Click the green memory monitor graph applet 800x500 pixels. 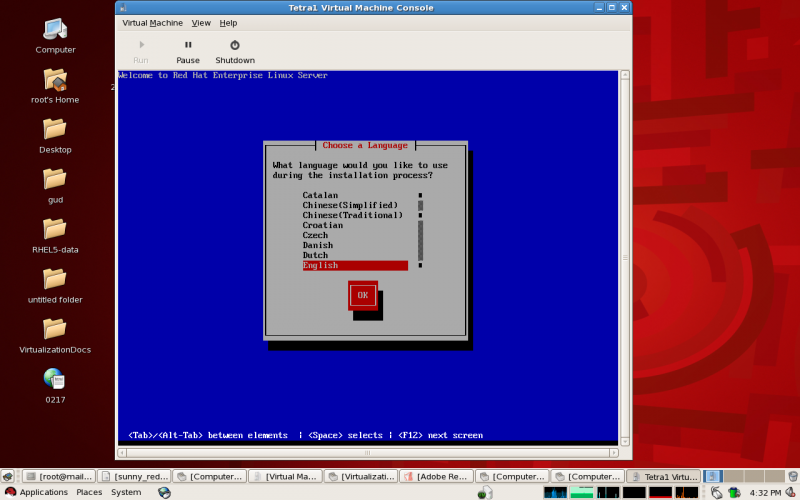click(x=582, y=492)
